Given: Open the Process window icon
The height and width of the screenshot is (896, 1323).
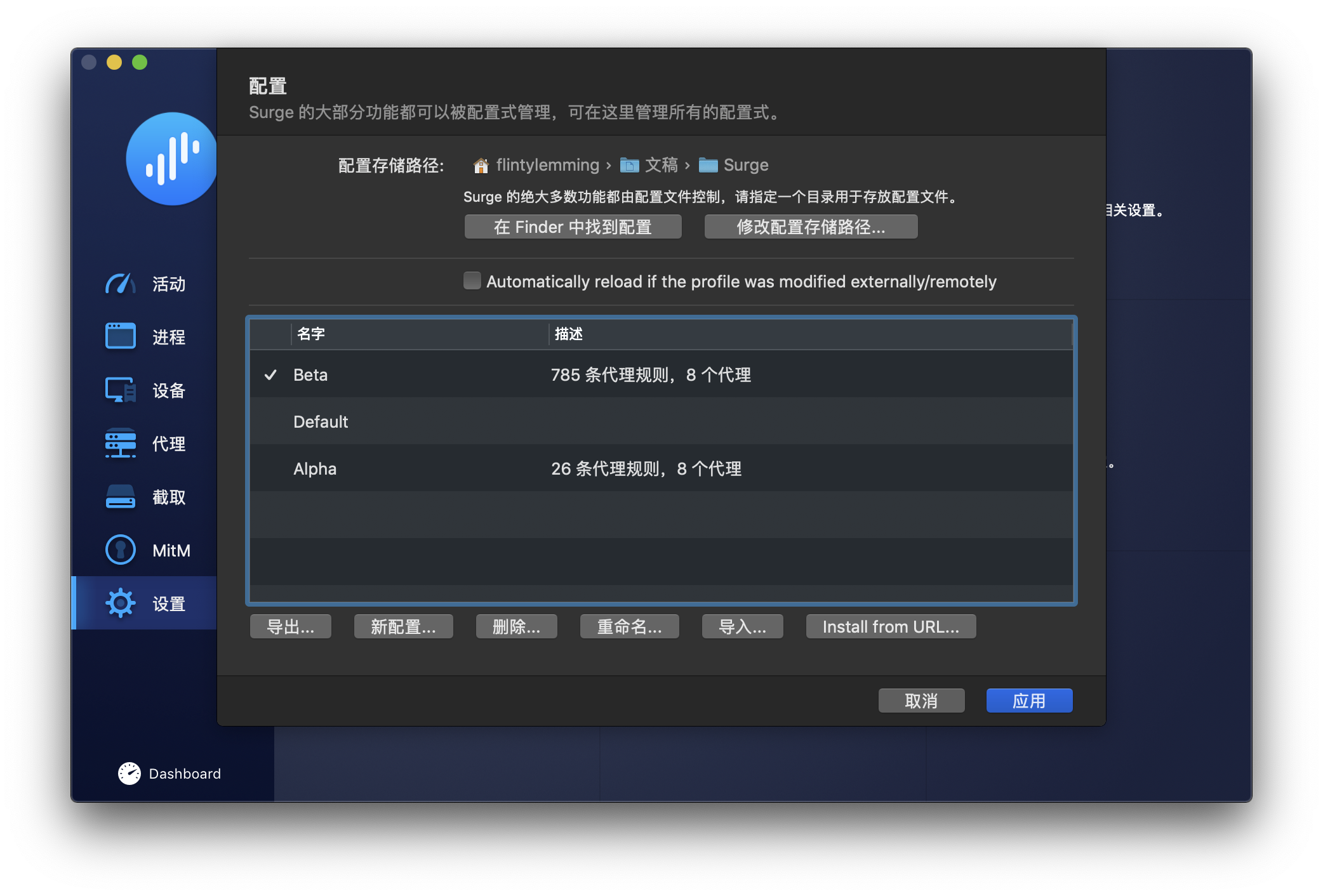Looking at the screenshot, I should pos(120,336).
